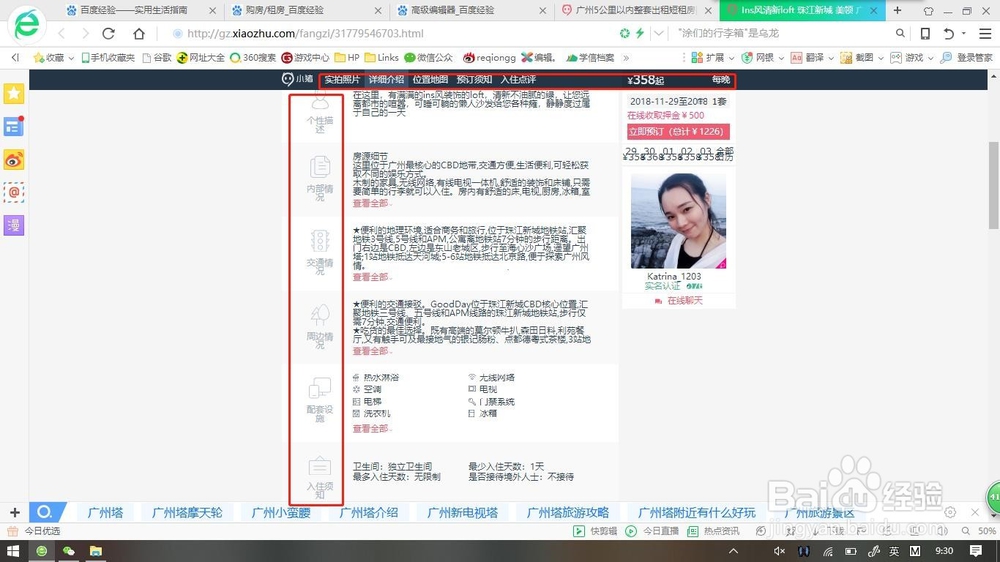Image resolution: width=1000 pixels, height=562 pixels.
Task: Click the 交通情况 traffic light icon
Action: click(x=320, y=241)
